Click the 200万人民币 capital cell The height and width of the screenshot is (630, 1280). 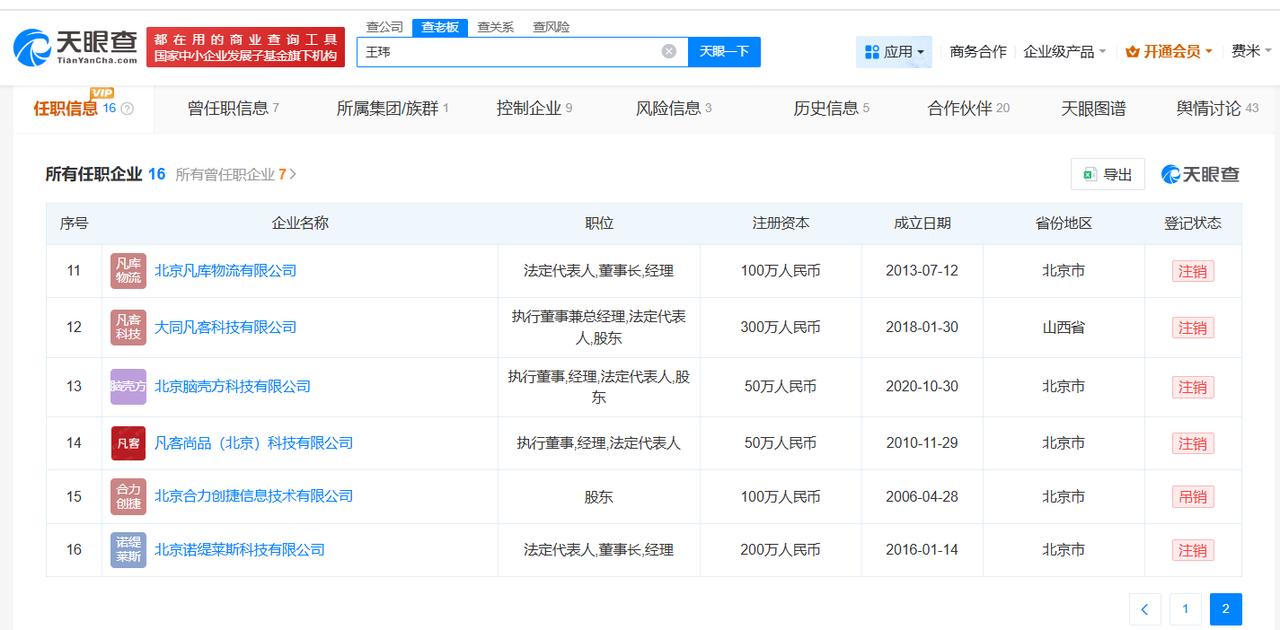coord(781,550)
